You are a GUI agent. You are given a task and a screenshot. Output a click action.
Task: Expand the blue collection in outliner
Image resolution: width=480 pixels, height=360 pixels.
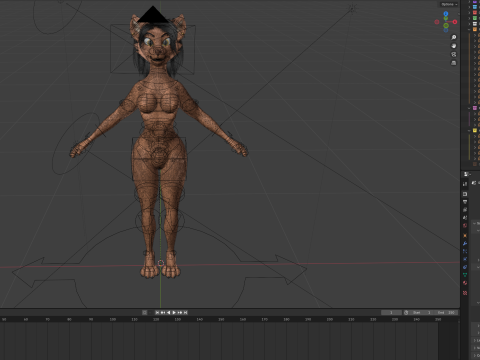(x=469, y=7)
